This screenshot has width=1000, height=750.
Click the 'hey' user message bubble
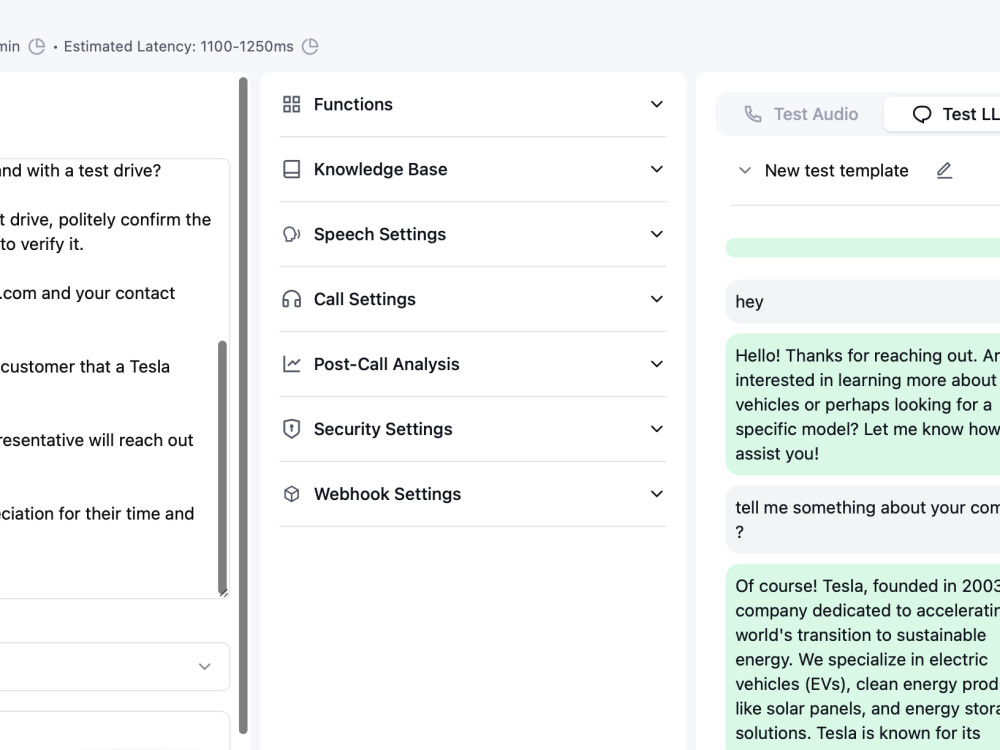pos(863,302)
